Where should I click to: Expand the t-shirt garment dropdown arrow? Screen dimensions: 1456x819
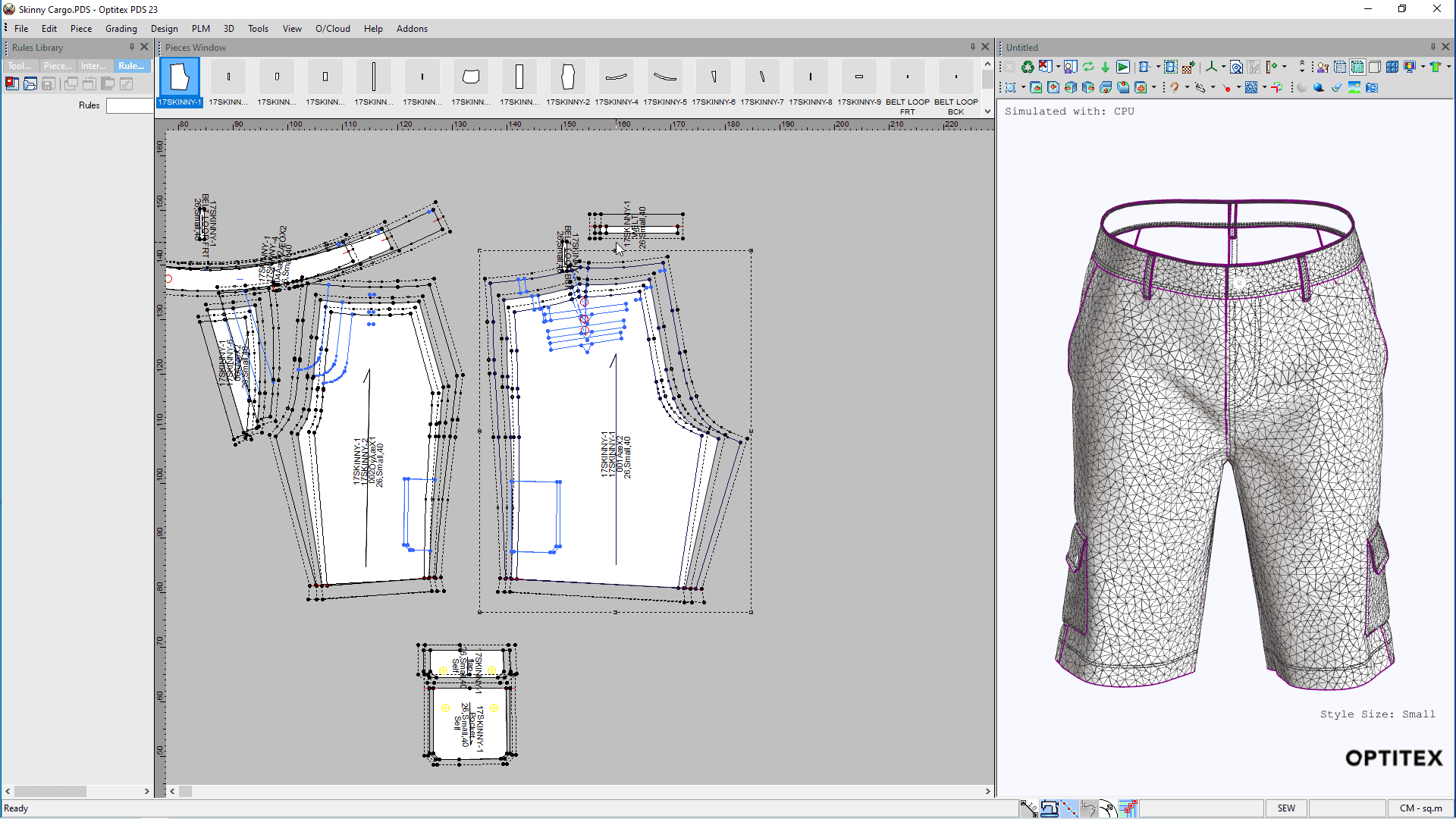click(x=1448, y=67)
